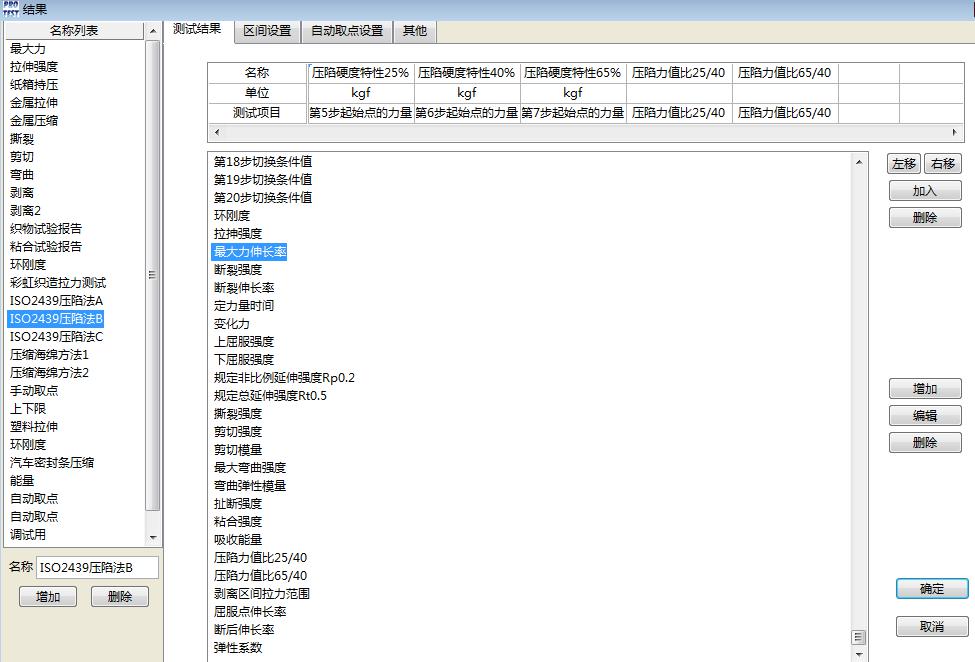Click the 删除 button under 加入
Image resolution: width=975 pixels, height=662 pixels.
(924, 217)
